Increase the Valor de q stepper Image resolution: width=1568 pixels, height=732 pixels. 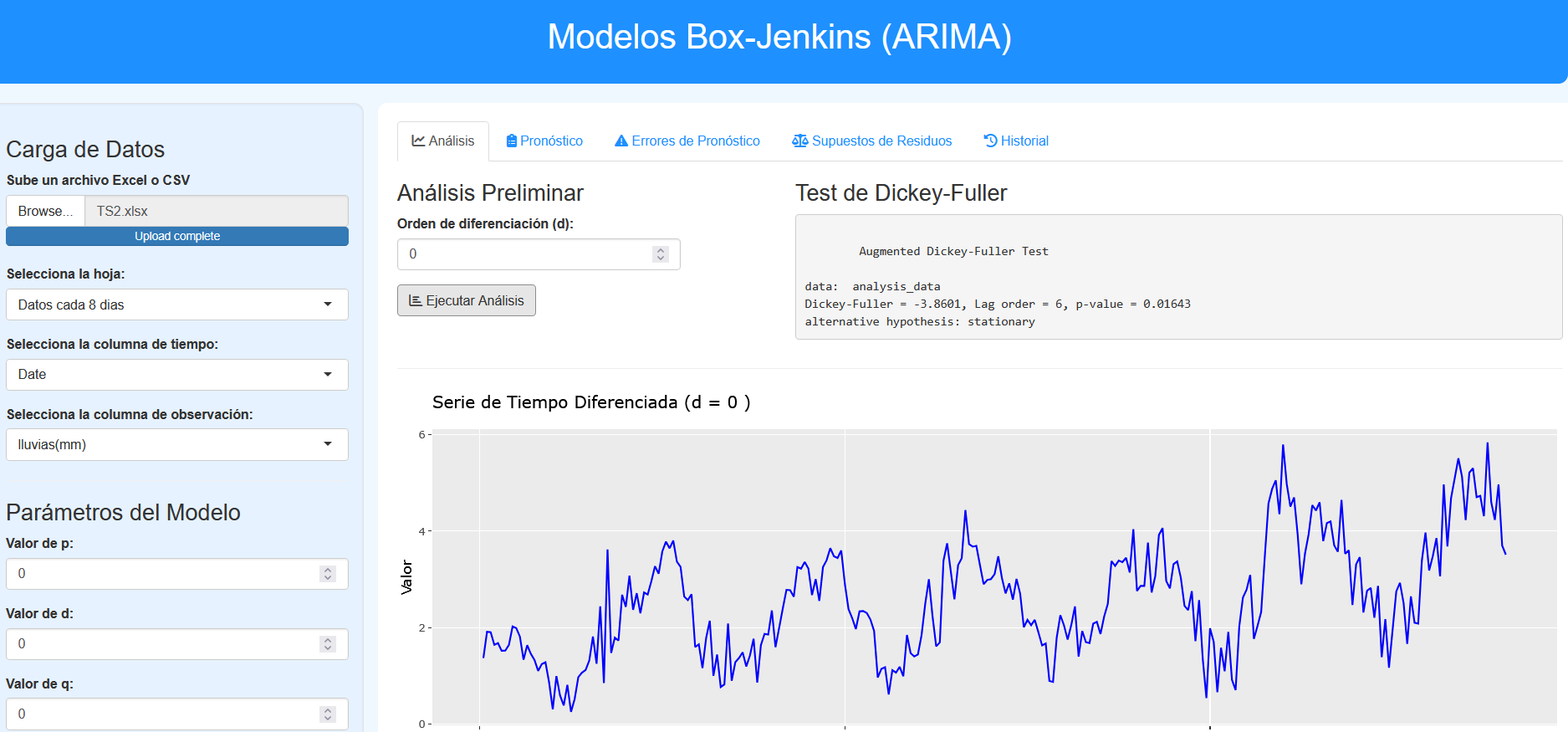pyautogui.click(x=328, y=710)
